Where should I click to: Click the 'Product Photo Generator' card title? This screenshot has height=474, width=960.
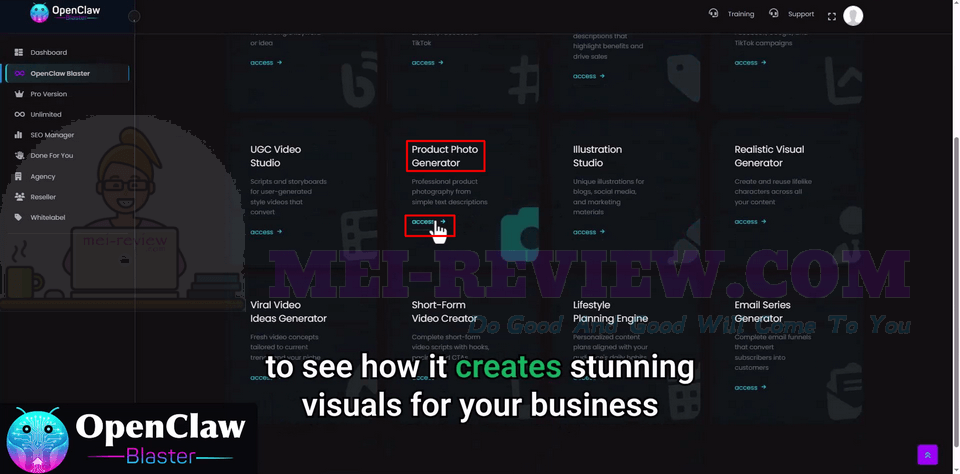click(x=445, y=156)
